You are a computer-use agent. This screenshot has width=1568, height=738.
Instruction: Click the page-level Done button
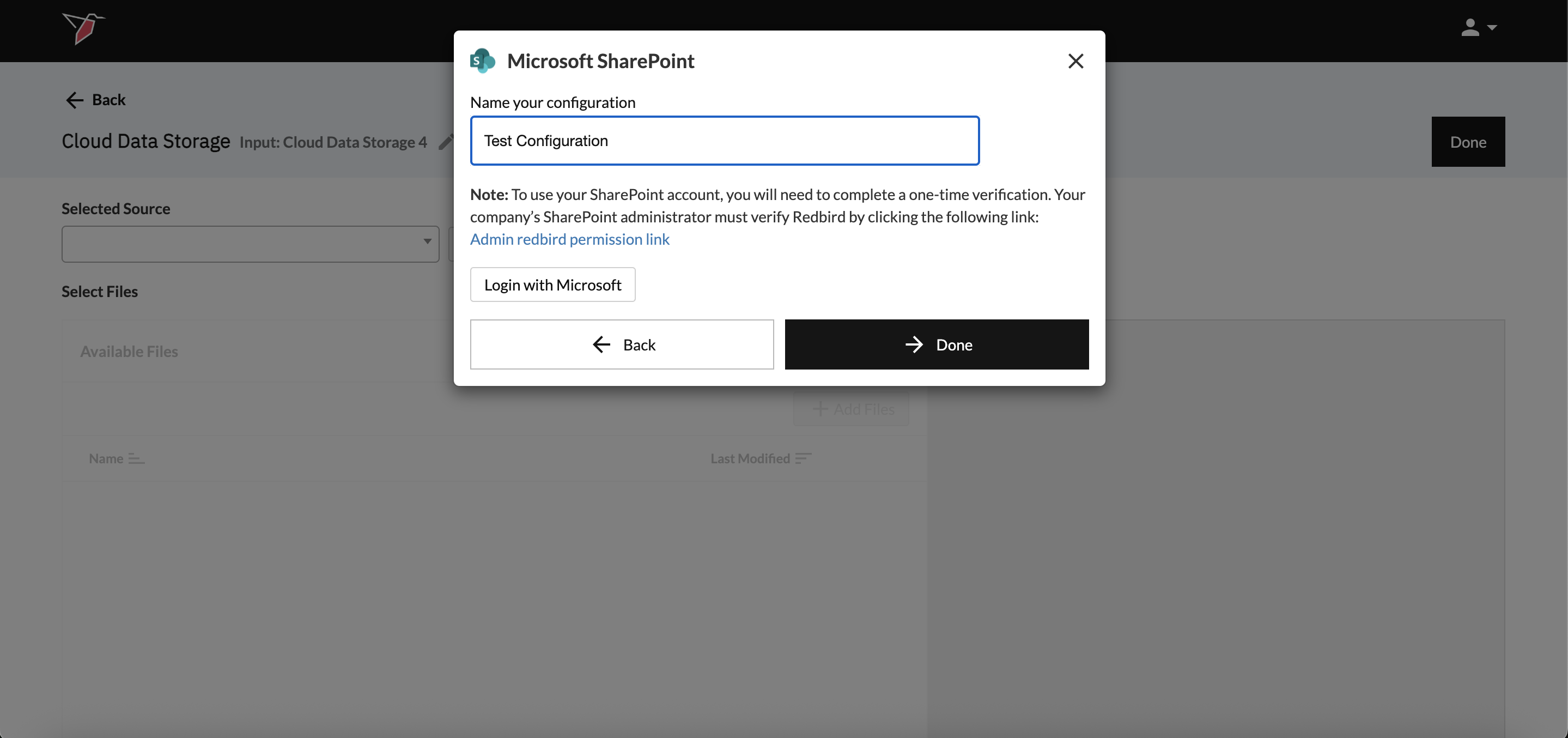tap(1468, 142)
